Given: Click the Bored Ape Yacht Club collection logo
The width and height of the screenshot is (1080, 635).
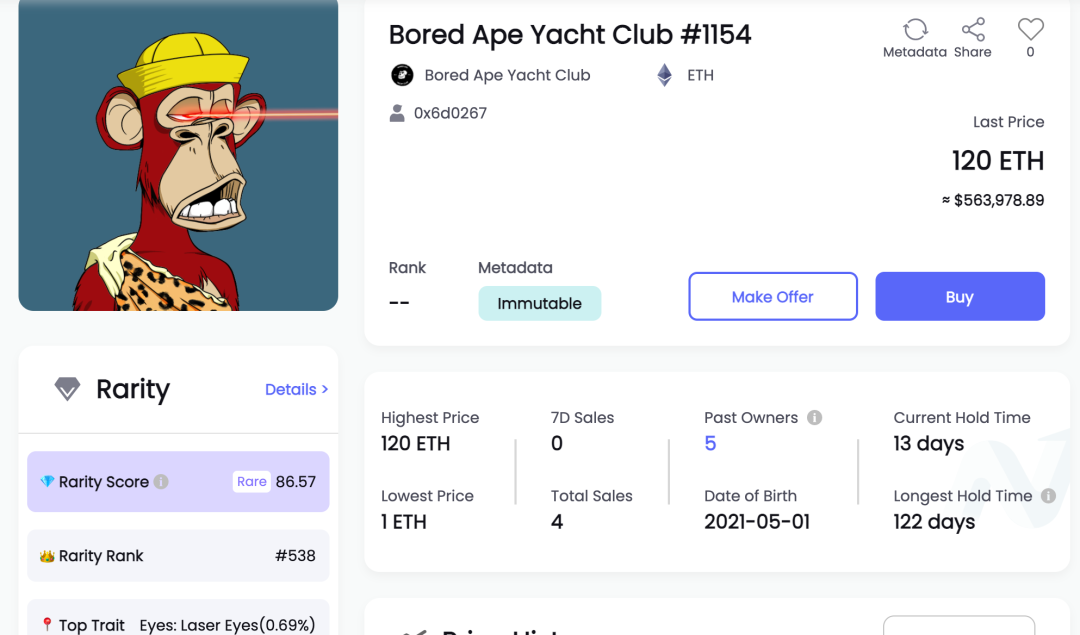Looking at the screenshot, I should coord(402,75).
